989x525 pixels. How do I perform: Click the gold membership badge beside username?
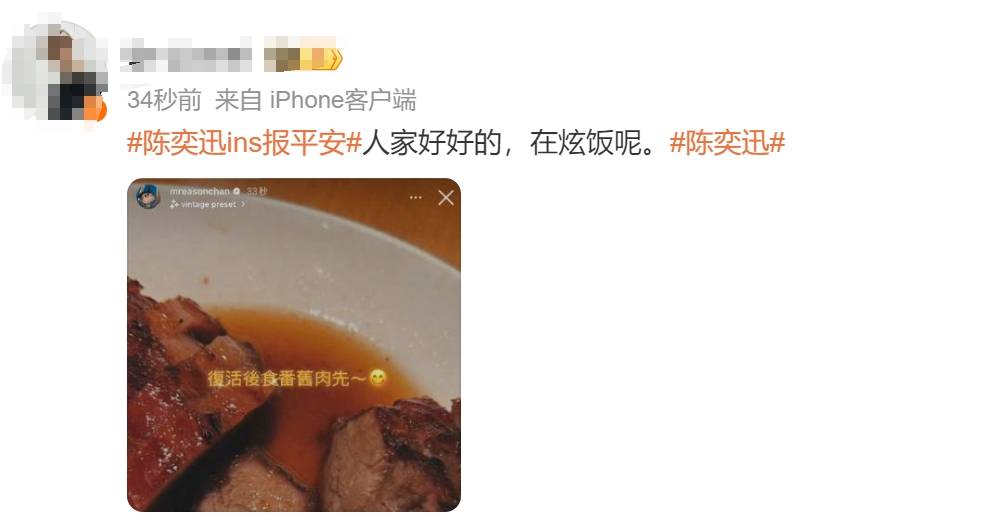pyautogui.click(x=303, y=58)
